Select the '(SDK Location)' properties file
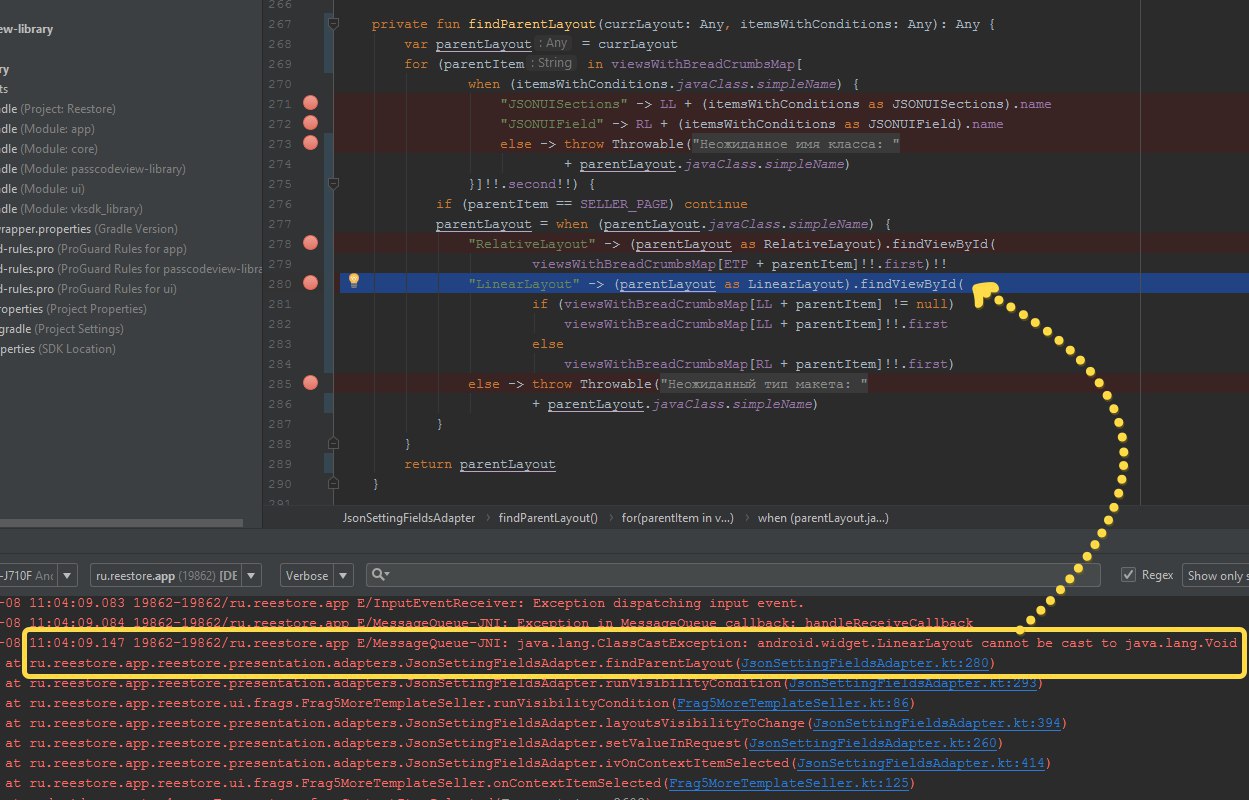 58,349
